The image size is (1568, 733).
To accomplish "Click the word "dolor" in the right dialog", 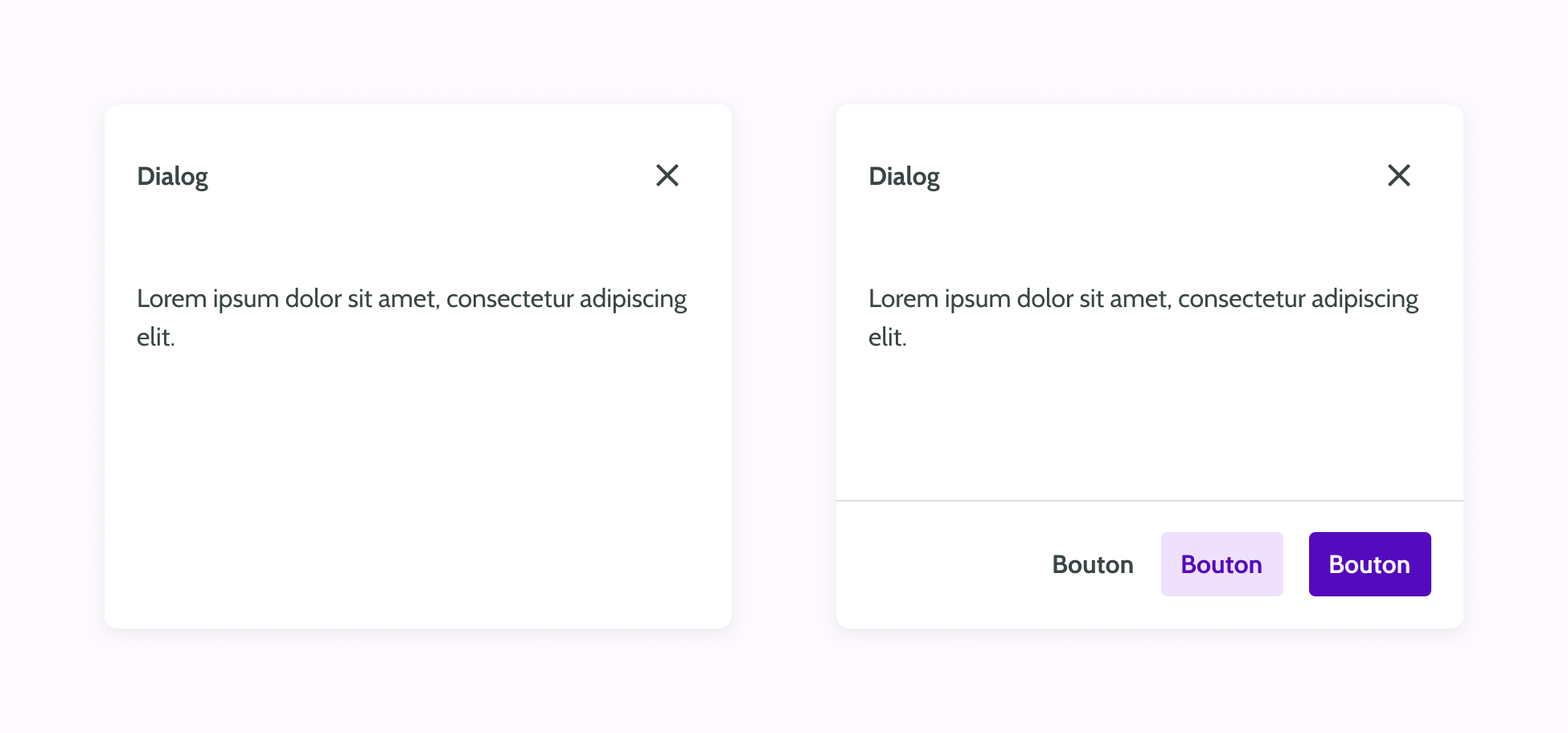I will tap(1045, 299).
